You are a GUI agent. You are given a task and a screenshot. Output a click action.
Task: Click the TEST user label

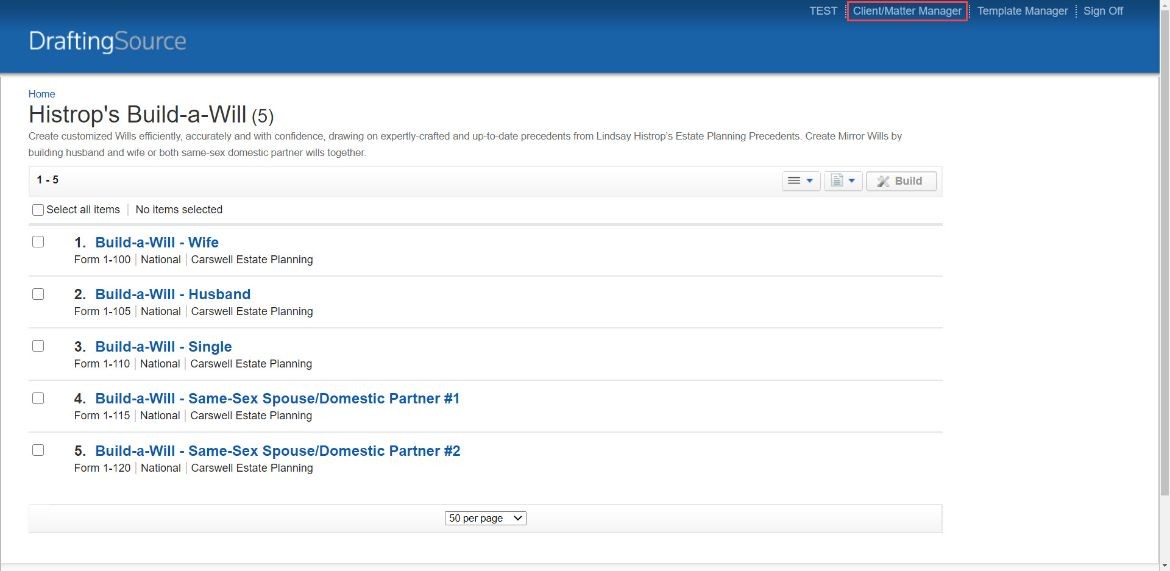tap(823, 11)
